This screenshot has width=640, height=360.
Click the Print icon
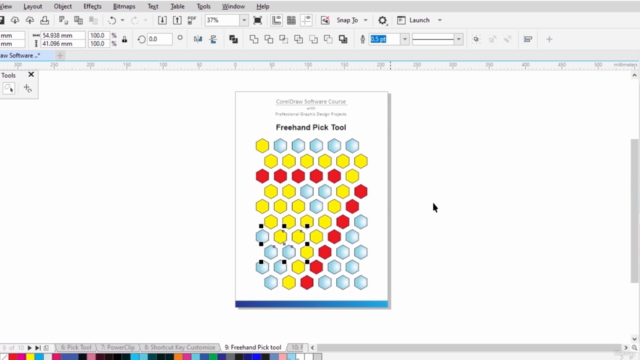coord(44,20)
